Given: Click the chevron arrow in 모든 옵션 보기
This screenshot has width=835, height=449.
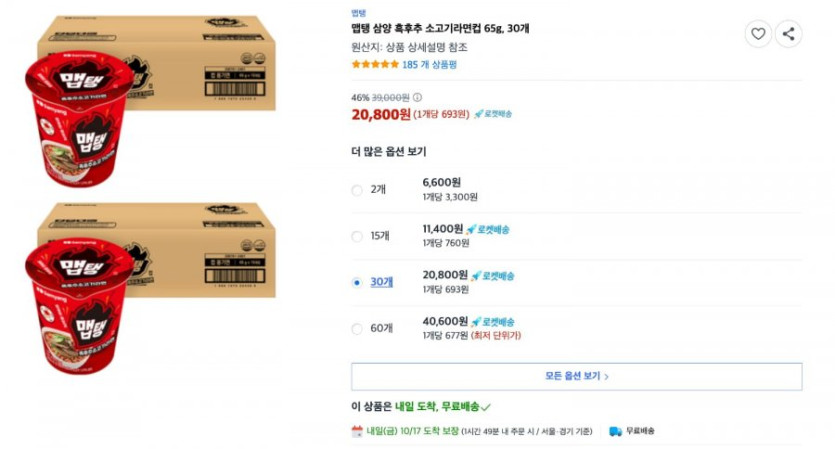Looking at the screenshot, I should [x=607, y=377].
